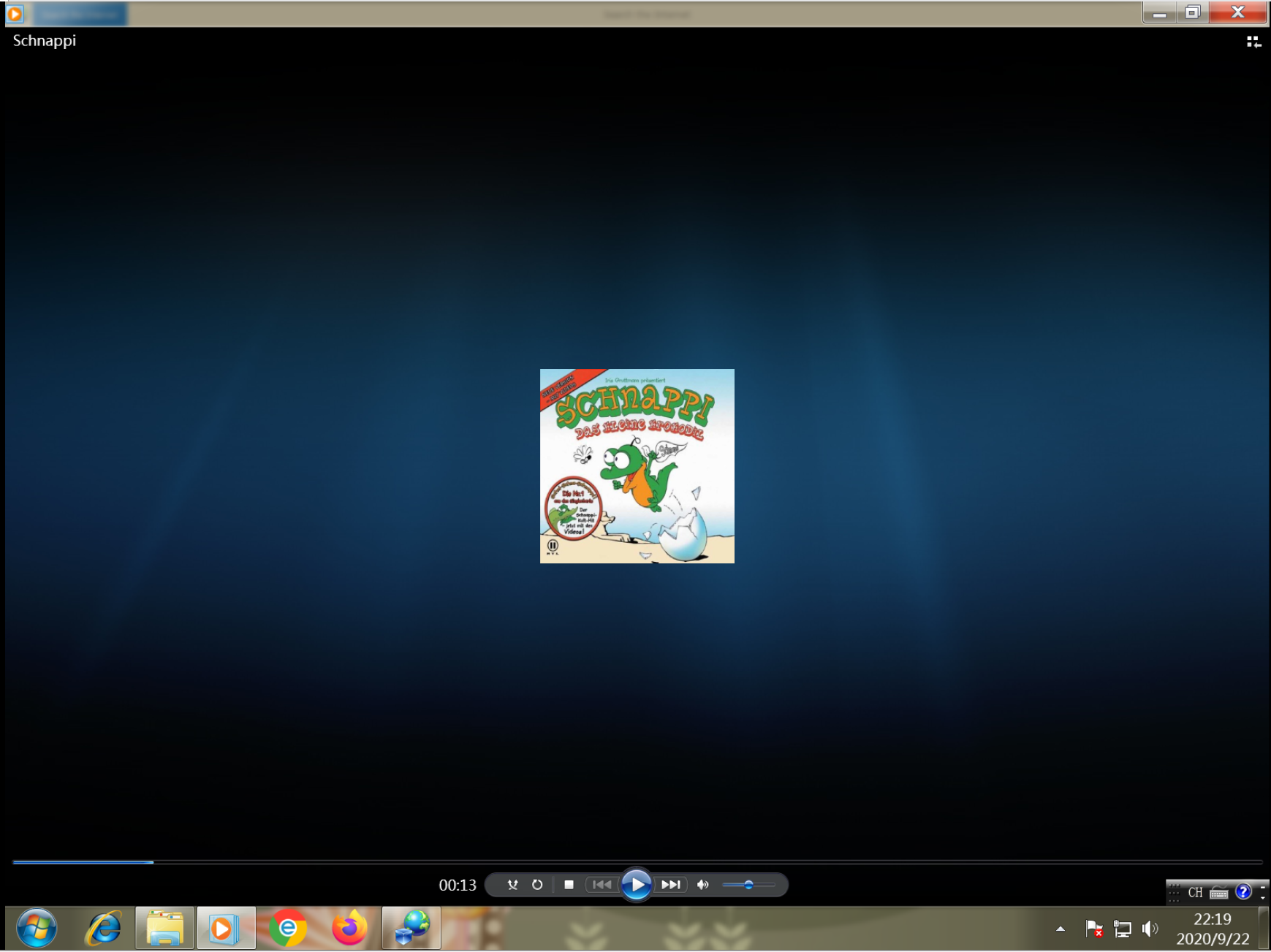Click the Schnappi album art thumbnail
This screenshot has height=952, width=1271.
[637, 466]
